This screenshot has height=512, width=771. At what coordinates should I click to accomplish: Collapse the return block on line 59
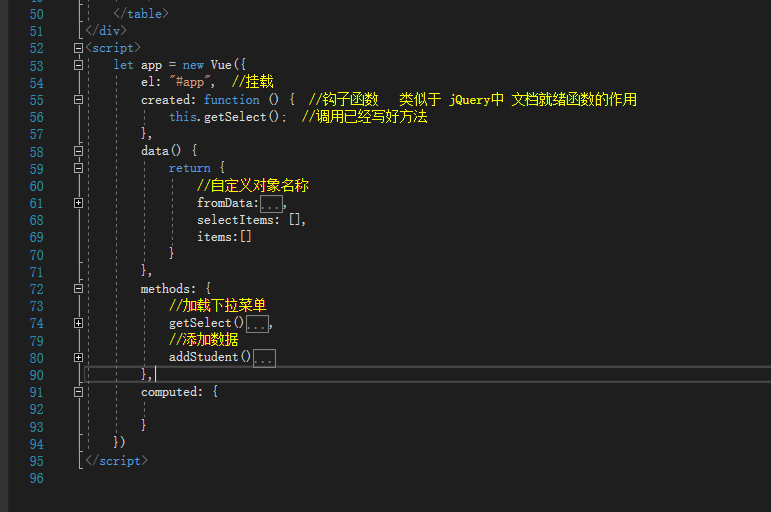(78, 168)
